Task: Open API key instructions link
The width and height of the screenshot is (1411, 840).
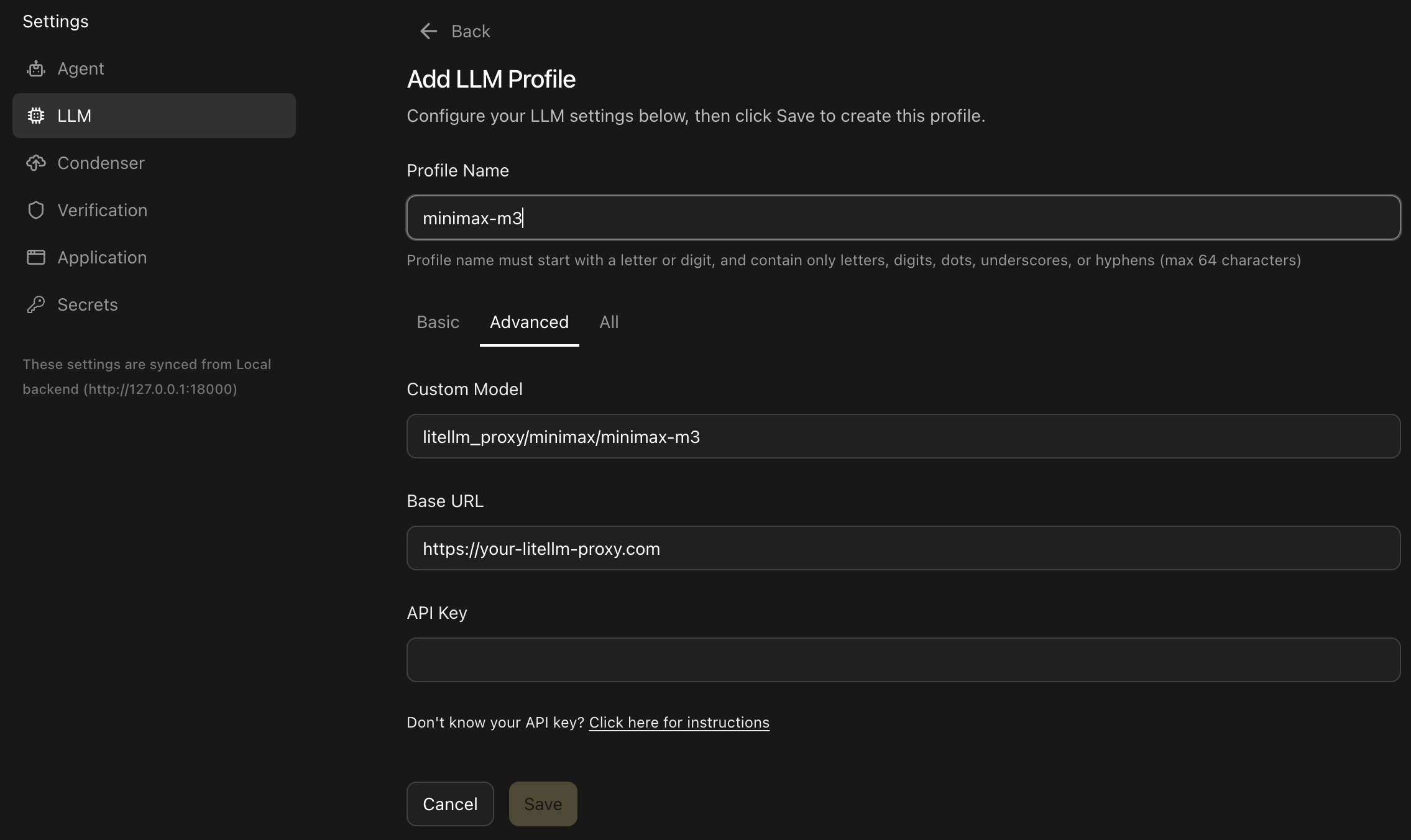Action: [679, 723]
